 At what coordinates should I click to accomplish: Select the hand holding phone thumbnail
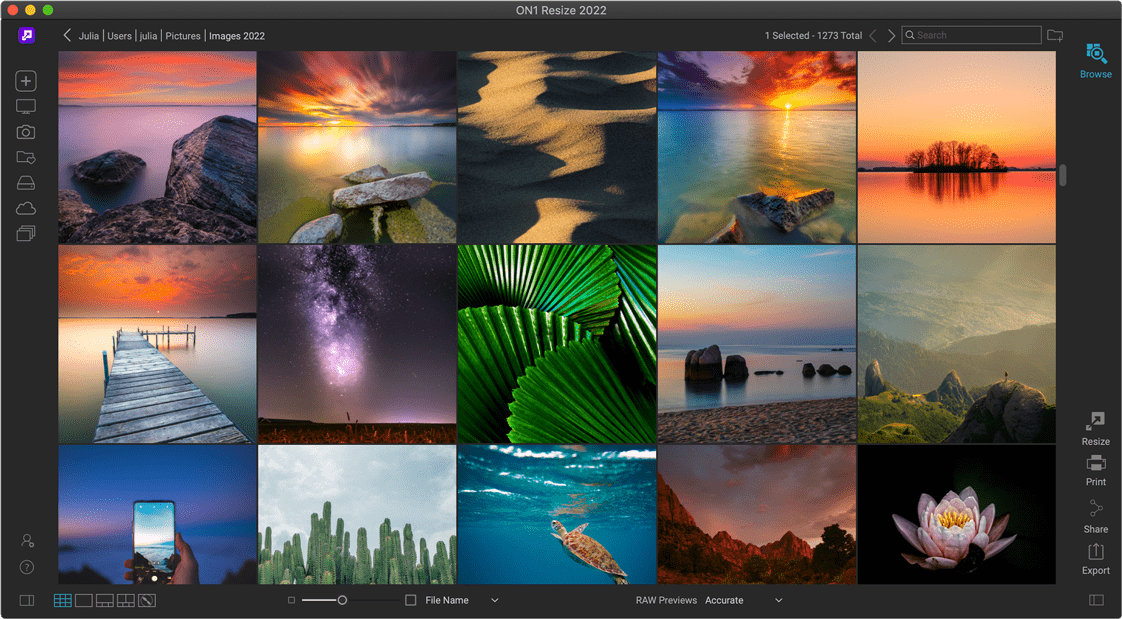click(157, 515)
